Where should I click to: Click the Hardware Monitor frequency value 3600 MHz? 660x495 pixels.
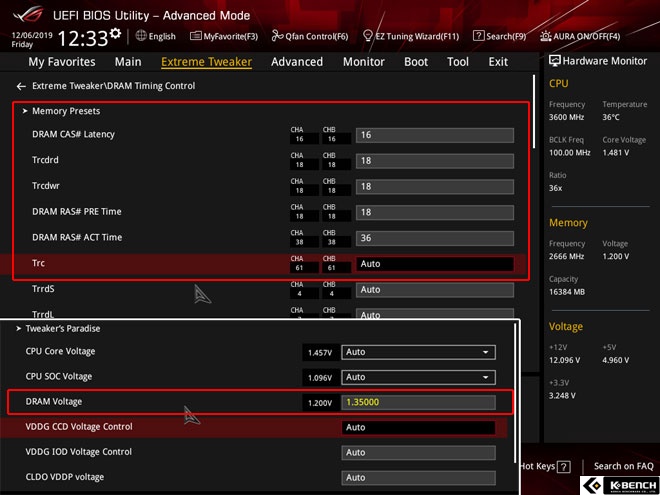coord(566,117)
